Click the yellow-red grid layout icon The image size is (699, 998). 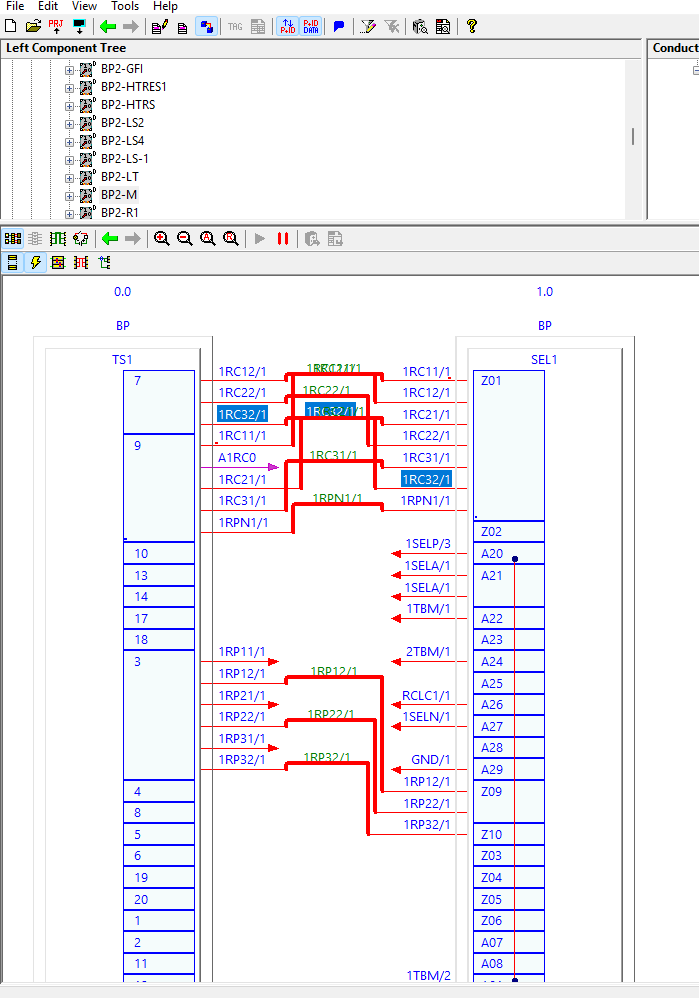58,262
